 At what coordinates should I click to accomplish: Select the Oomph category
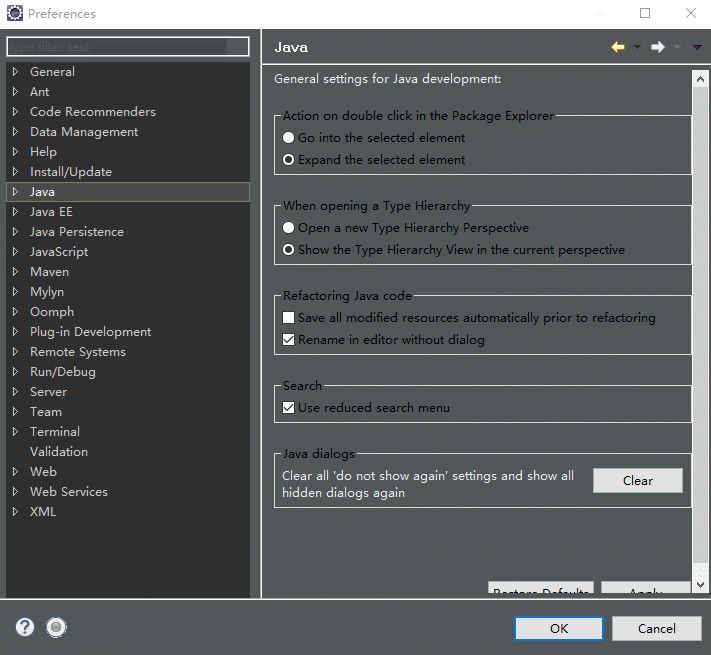point(52,312)
